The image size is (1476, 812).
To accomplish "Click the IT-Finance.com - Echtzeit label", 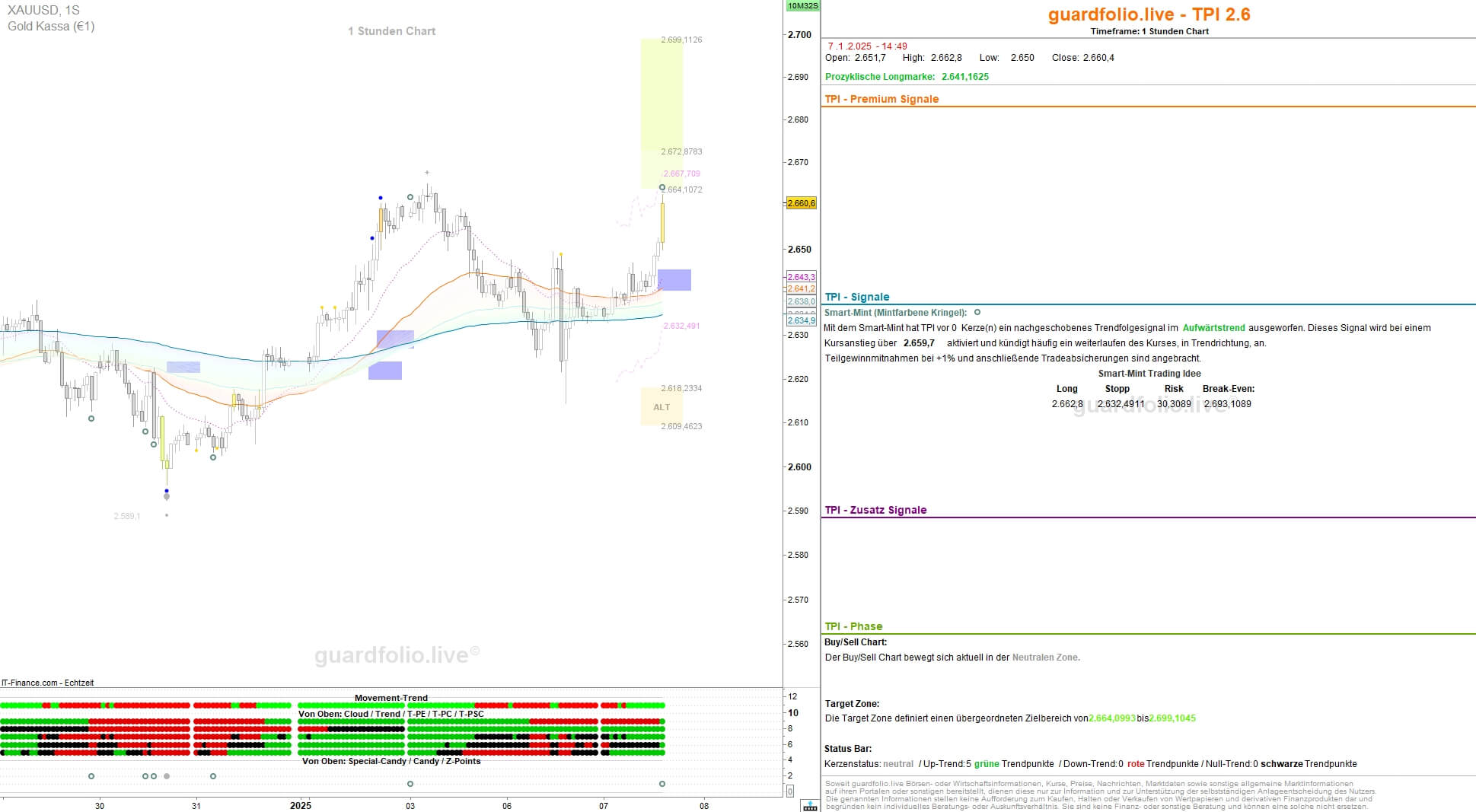I will [x=48, y=683].
